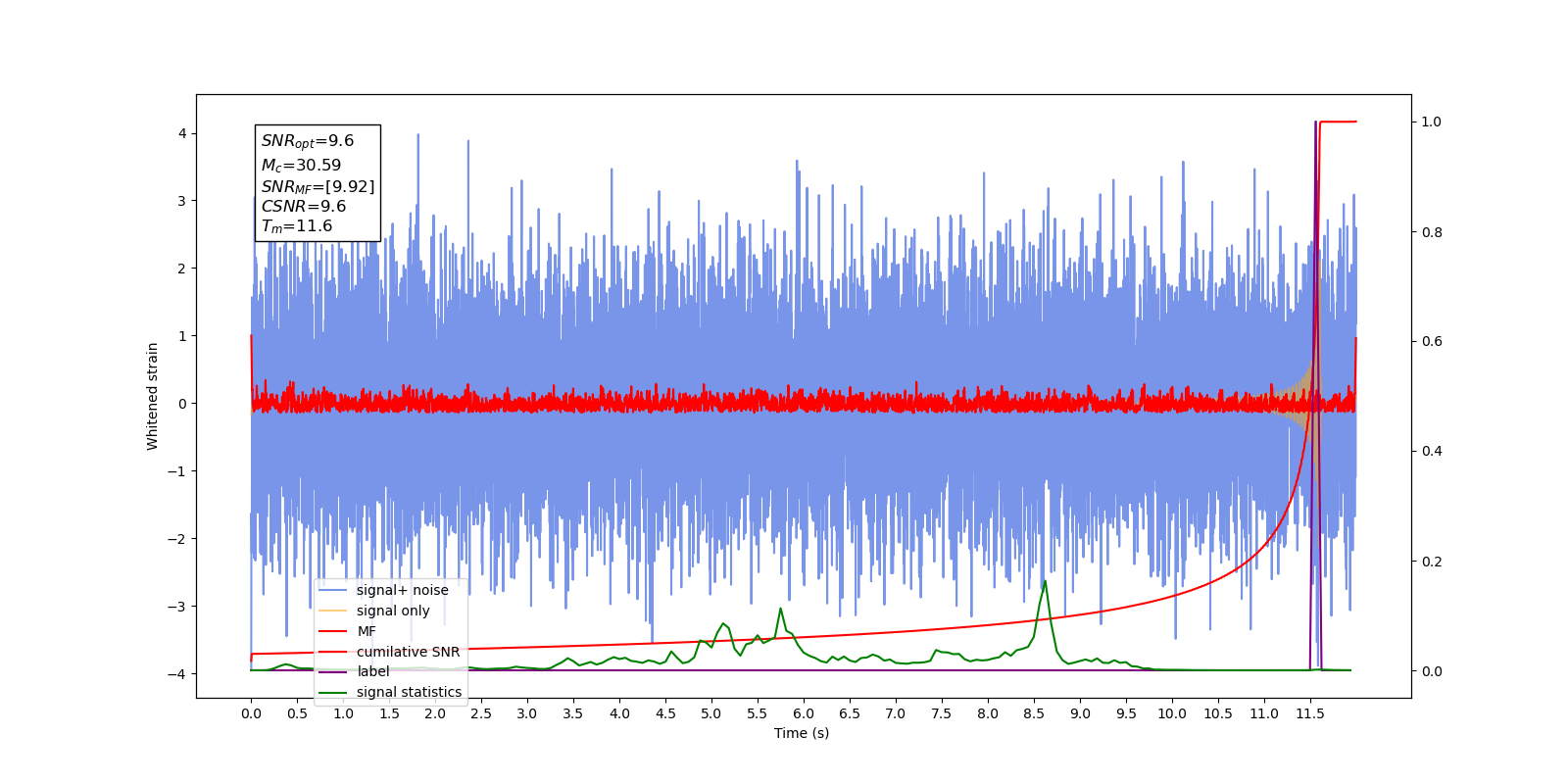Screen dimensions: 1568x784
Task: Click left y-axis tick label 4
Action: pyautogui.click(x=182, y=133)
